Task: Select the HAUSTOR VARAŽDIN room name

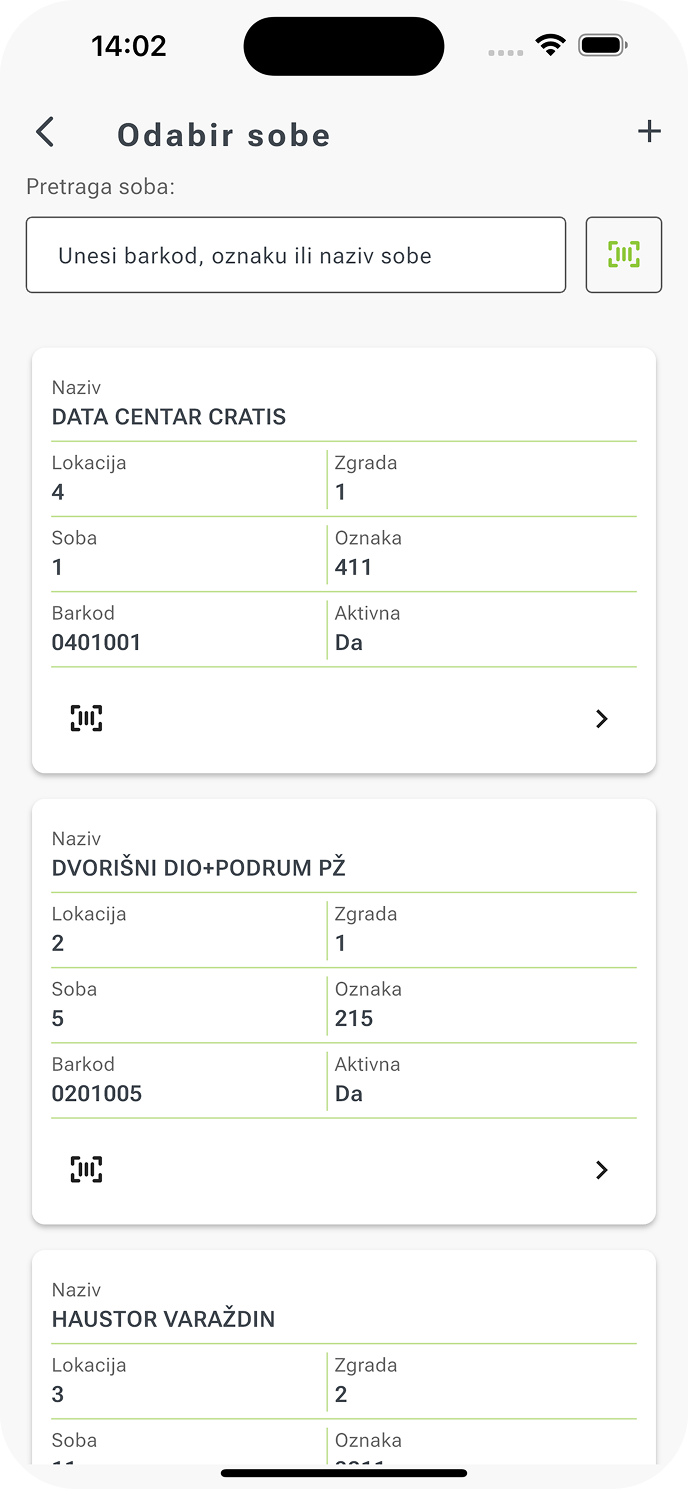Action: pyautogui.click(x=163, y=1319)
